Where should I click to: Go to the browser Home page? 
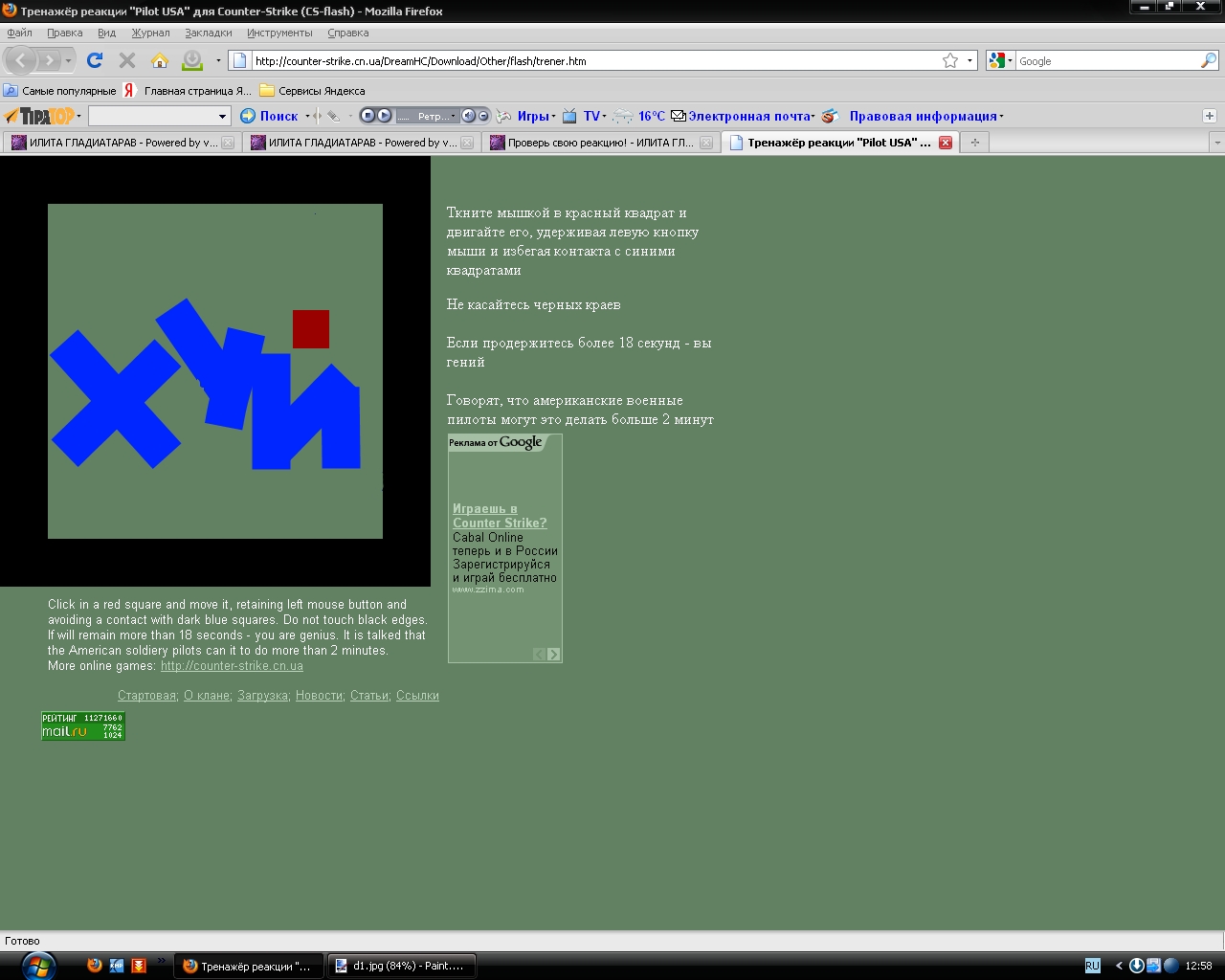pos(160,60)
